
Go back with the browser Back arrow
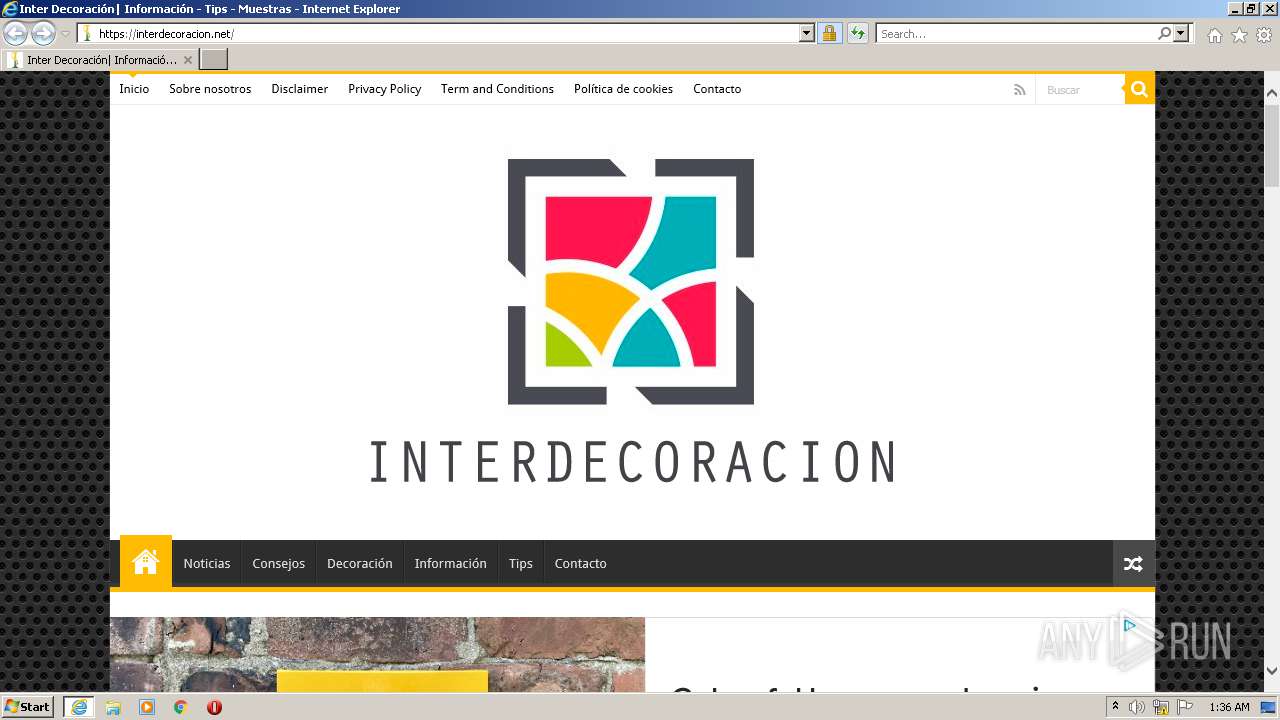coord(15,33)
